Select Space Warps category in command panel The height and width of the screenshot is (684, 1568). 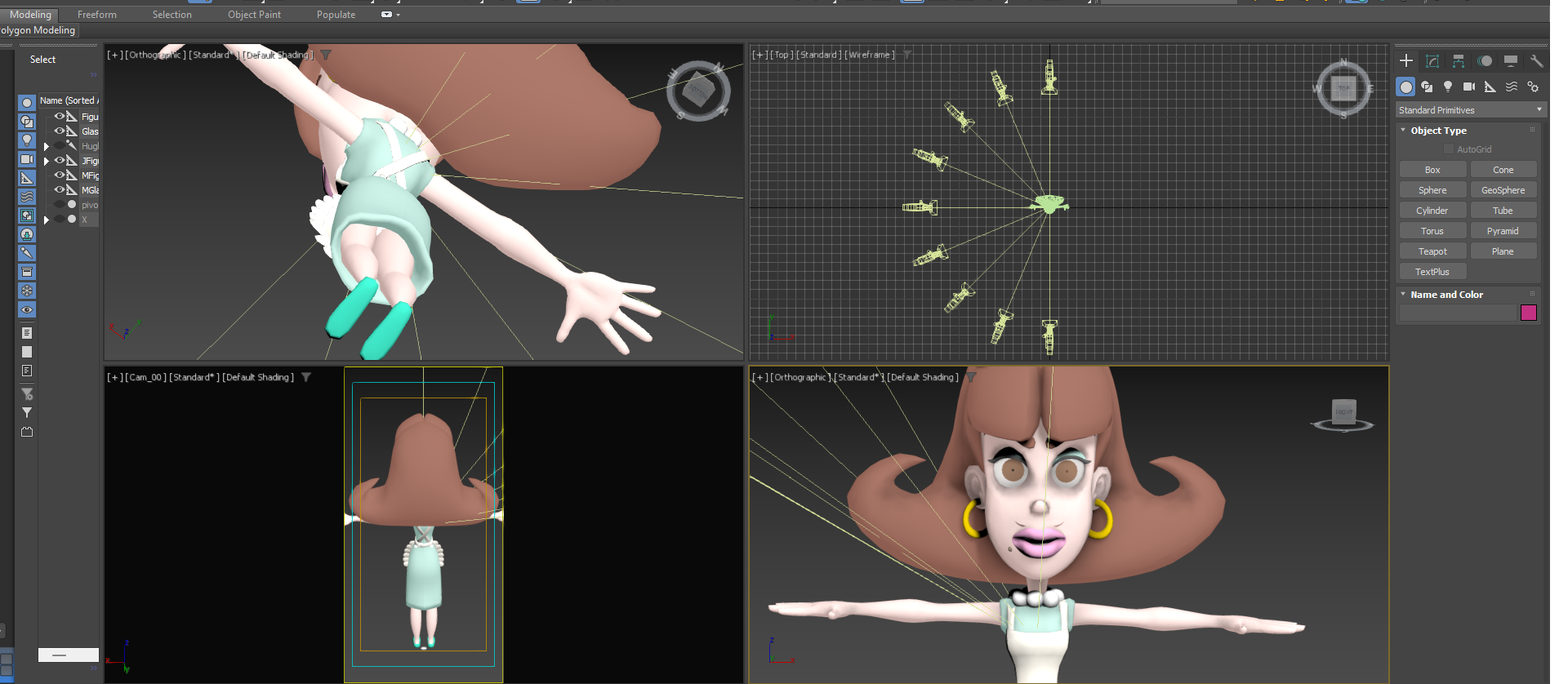pyautogui.click(x=1512, y=87)
